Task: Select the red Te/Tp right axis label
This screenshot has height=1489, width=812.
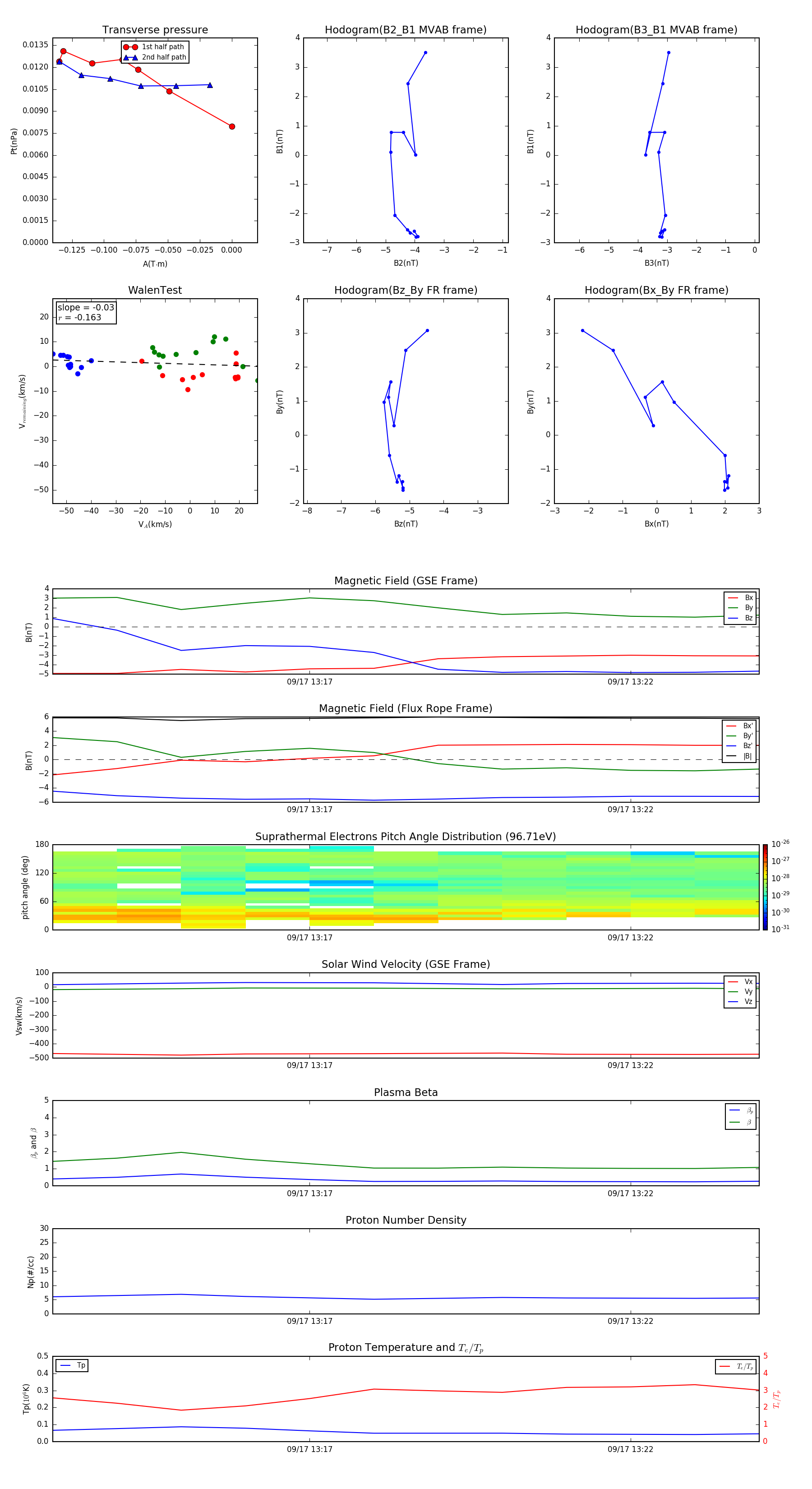Action: coord(777,1399)
